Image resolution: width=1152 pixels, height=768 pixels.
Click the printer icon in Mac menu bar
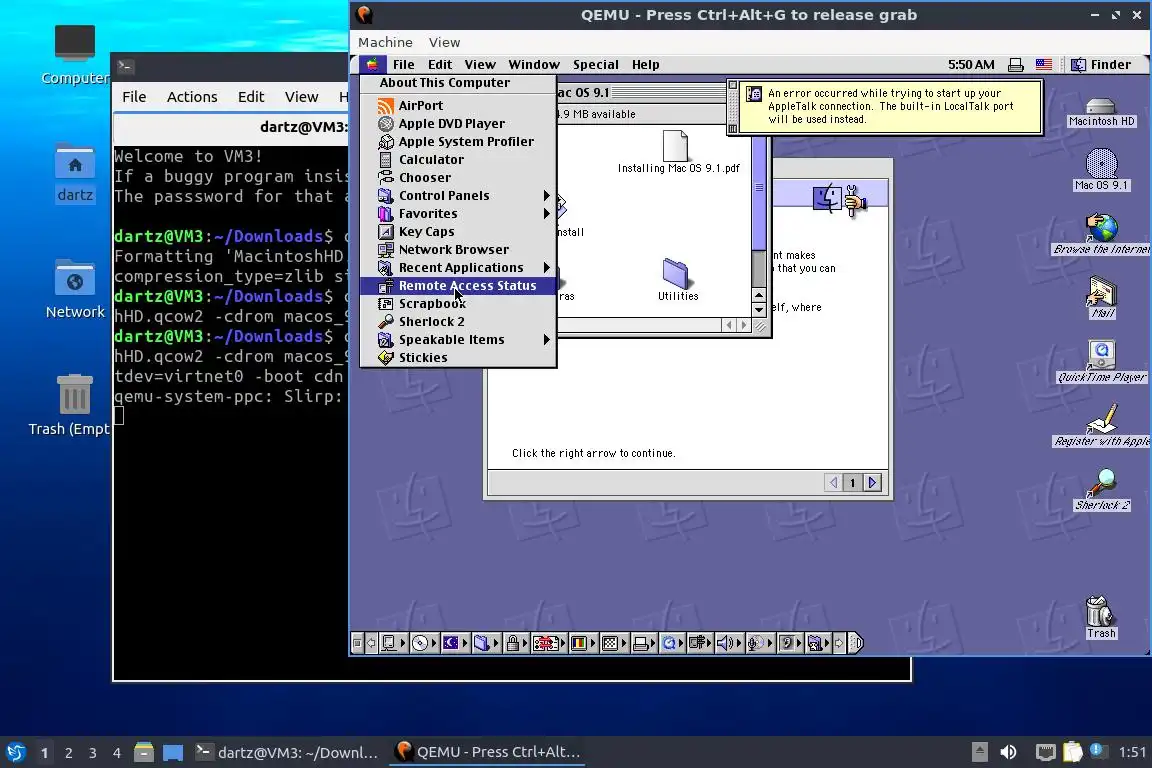pos(1015,65)
